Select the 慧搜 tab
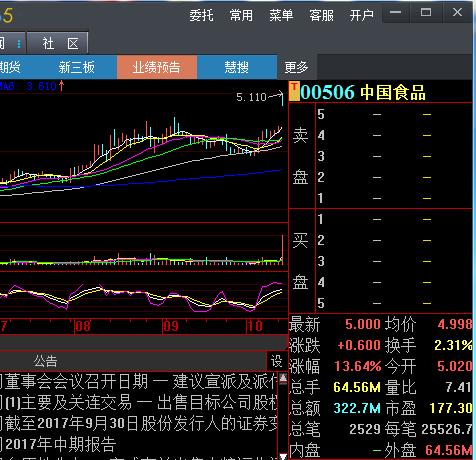Screen dimensions: 476x460 (x=237, y=67)
